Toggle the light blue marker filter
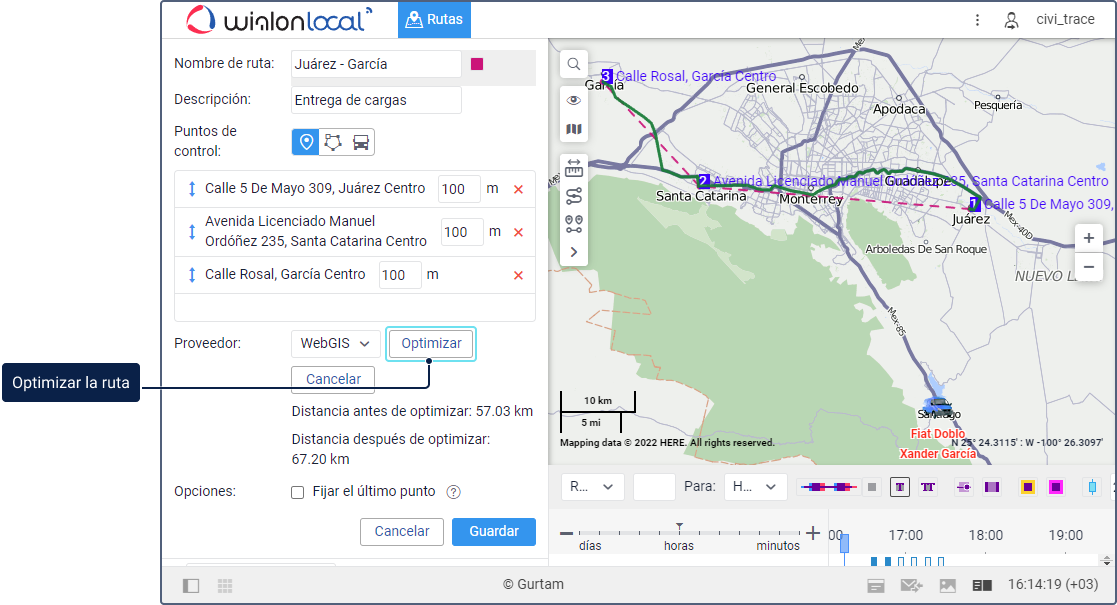This screenshot has width=1117, height=605. click(x=1092, y=487)
